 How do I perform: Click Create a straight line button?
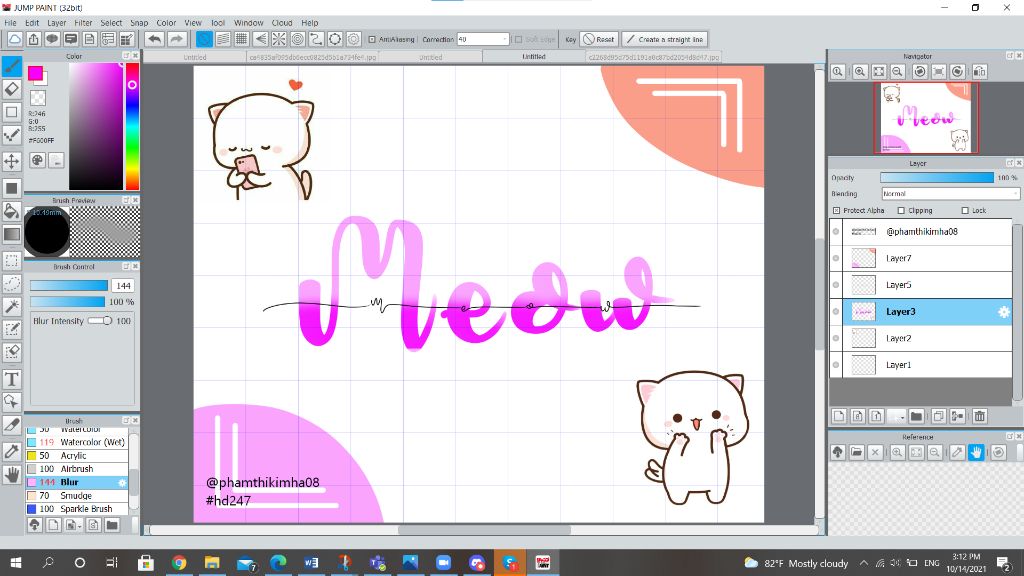coord(665,39)
